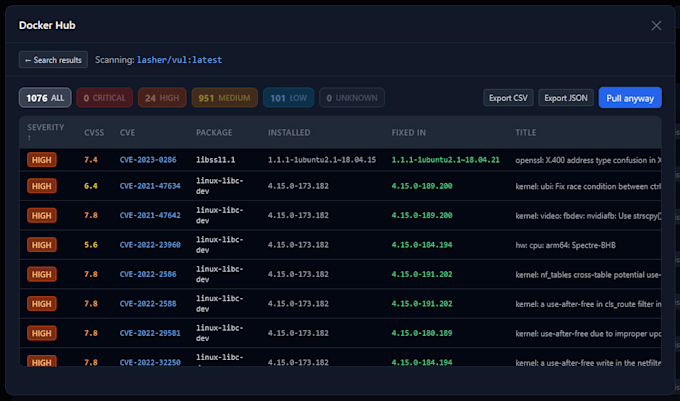The width and height of the screenshot is (680, 401).
Task: Open CVE-2023-0286 link
Action: click(148, 160)
